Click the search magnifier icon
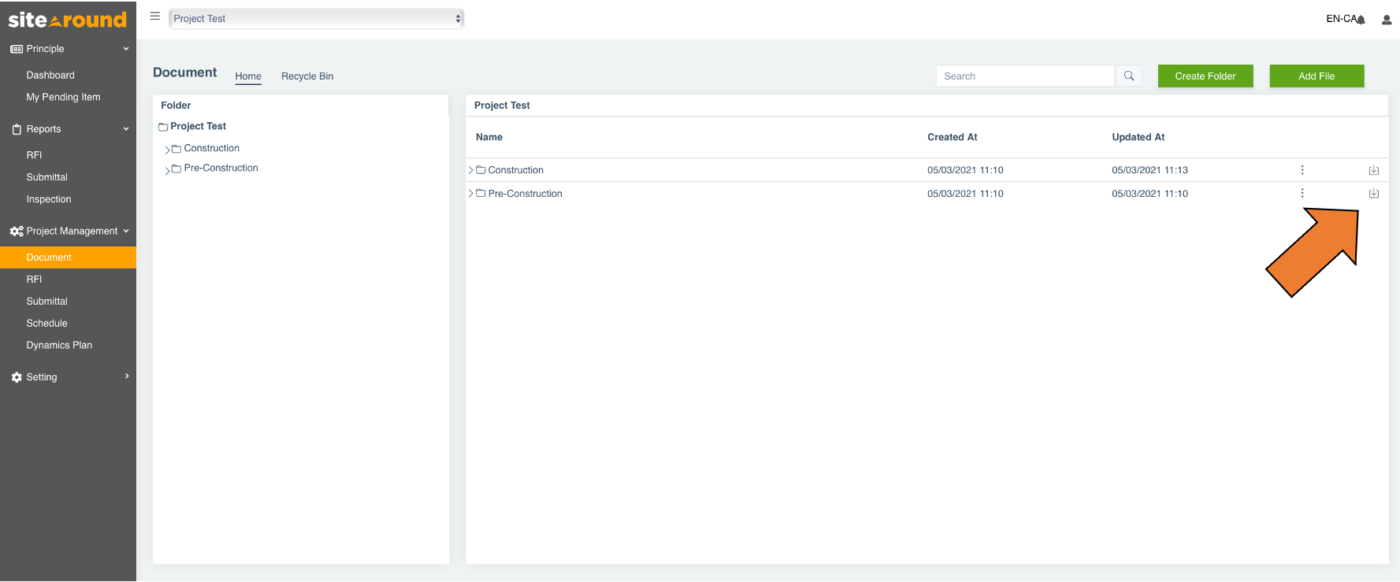Viewport: 1400px width, 582px height. click(1129, 75)
